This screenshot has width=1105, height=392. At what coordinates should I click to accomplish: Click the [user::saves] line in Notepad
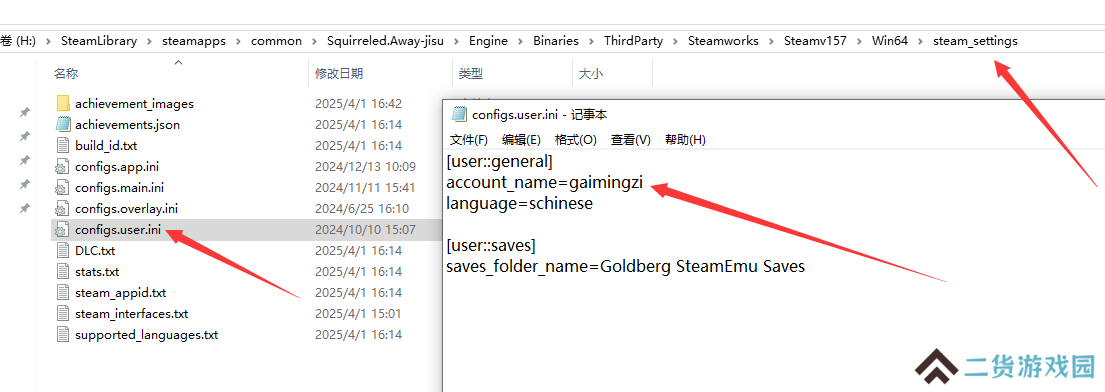(491, 246)
